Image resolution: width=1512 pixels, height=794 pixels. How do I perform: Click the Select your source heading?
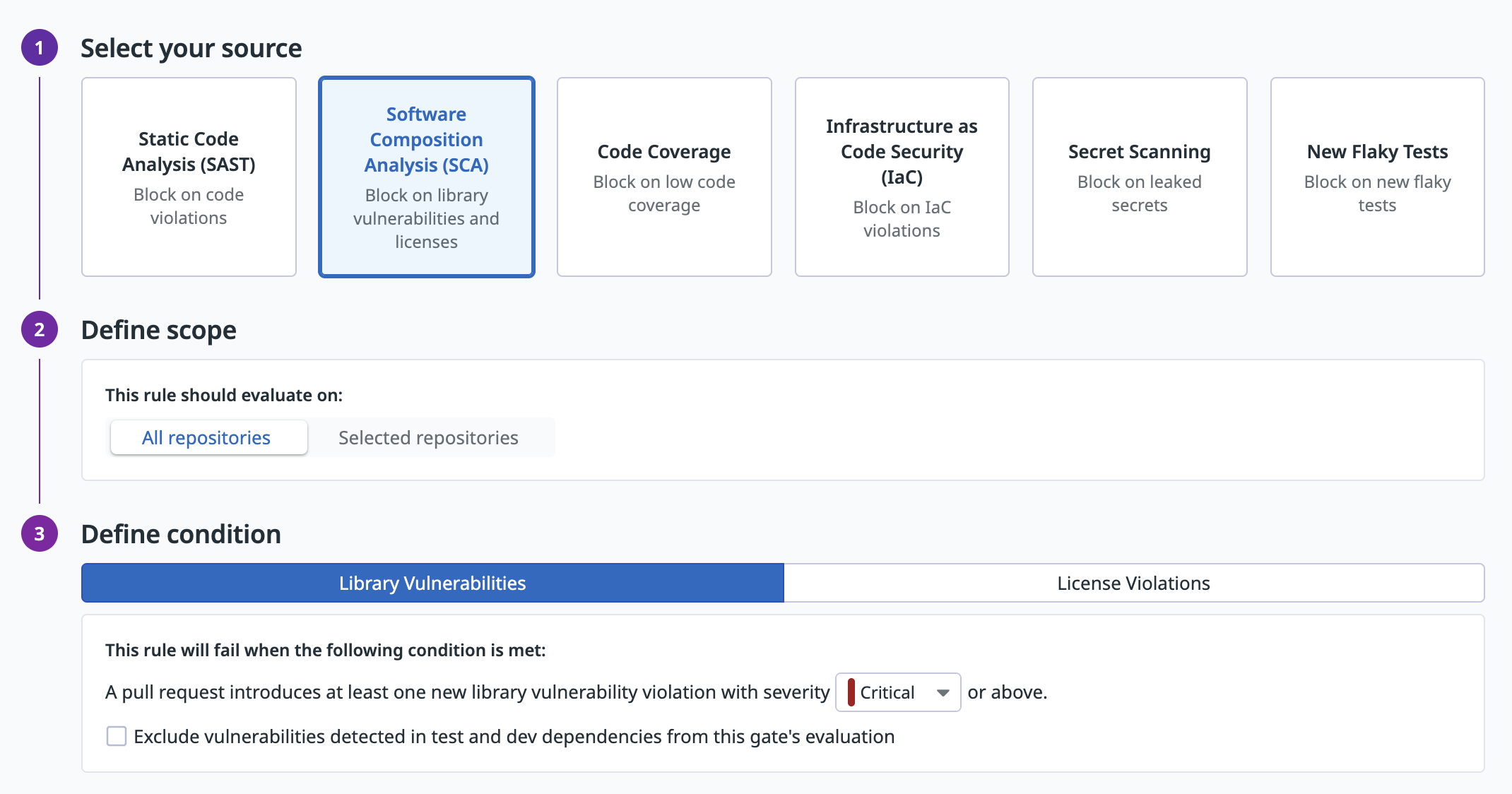[x=191, y=48]
